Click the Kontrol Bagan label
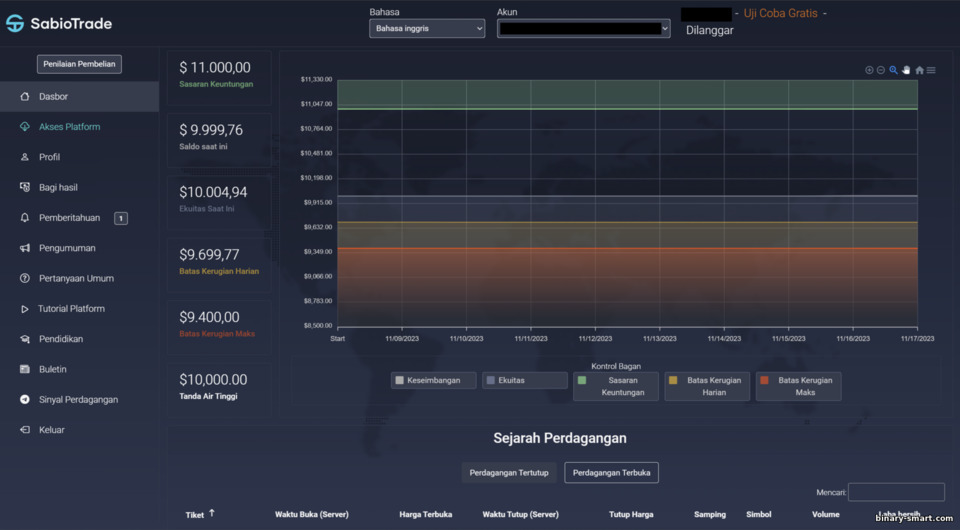 point(616,366)
